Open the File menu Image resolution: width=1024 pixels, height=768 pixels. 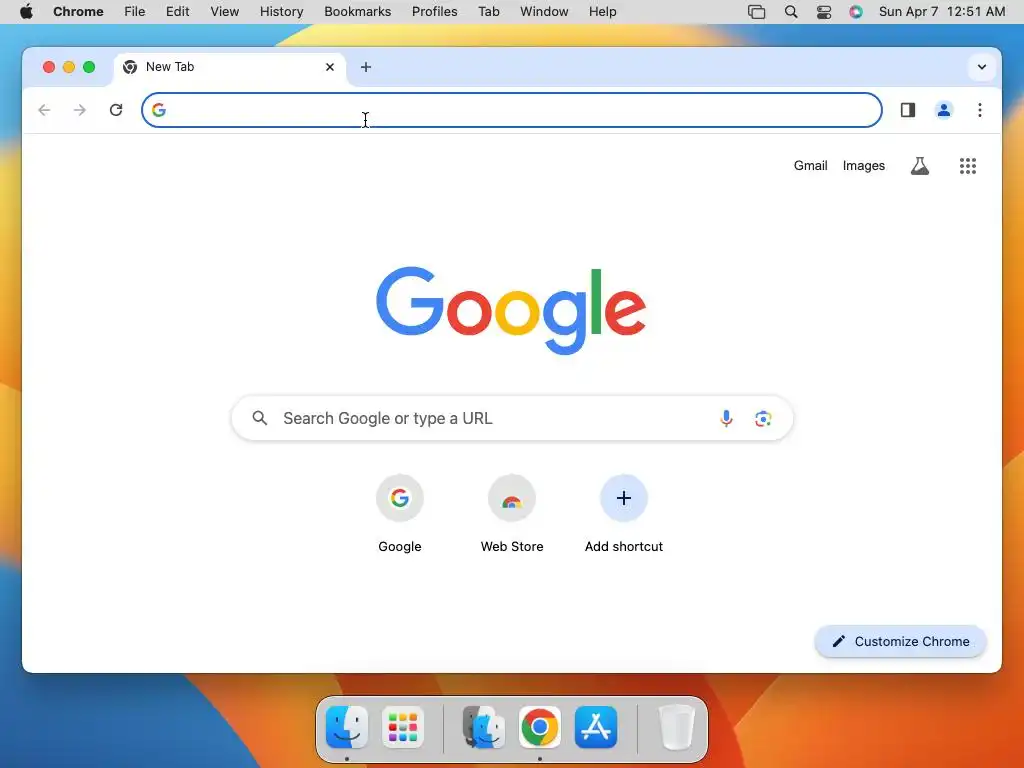(135, 12)
